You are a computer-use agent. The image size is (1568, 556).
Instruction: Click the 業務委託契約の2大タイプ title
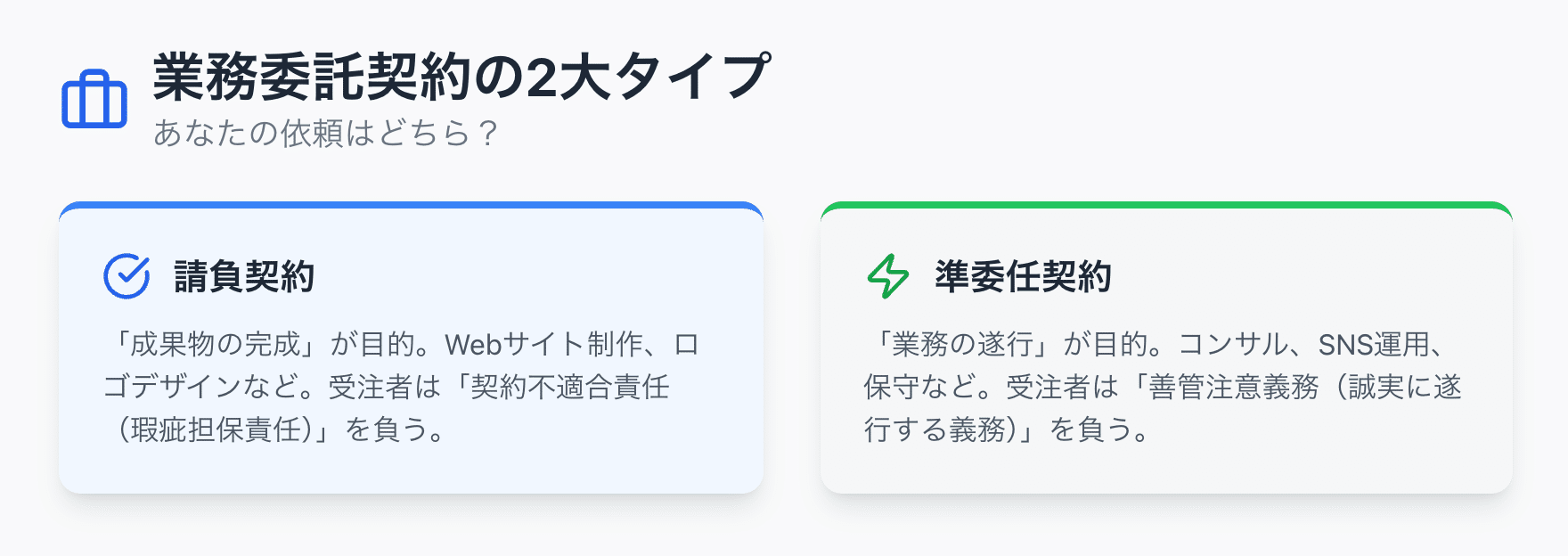tap(461, 77)
